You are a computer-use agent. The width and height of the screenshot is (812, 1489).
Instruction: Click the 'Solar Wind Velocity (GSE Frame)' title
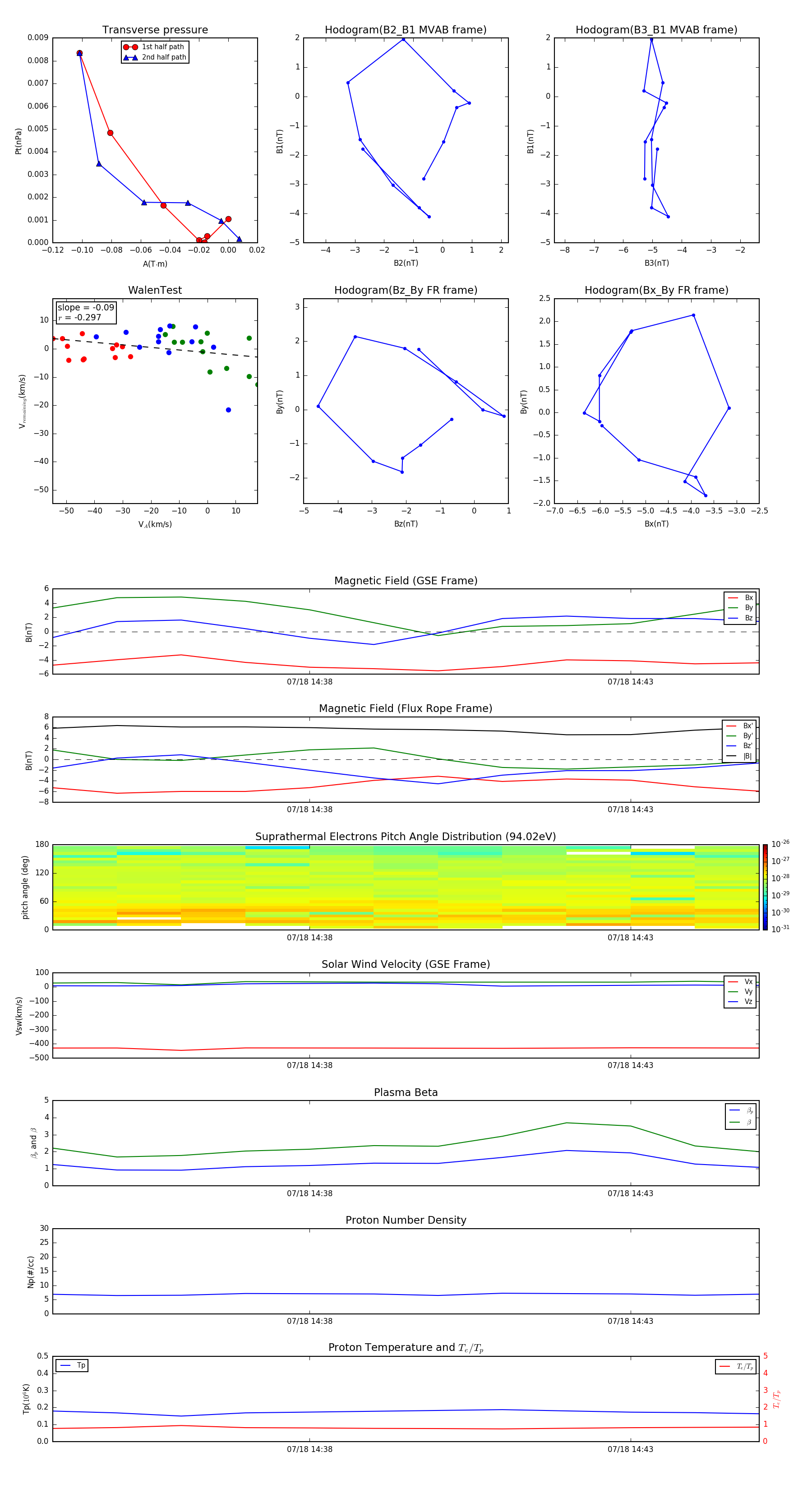pos(406,964)
